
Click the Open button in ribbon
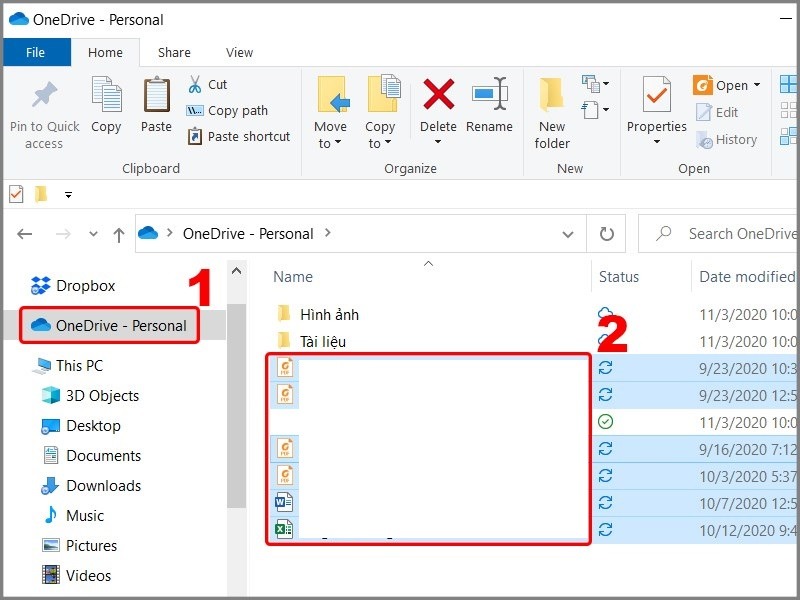tap(720, 85)
